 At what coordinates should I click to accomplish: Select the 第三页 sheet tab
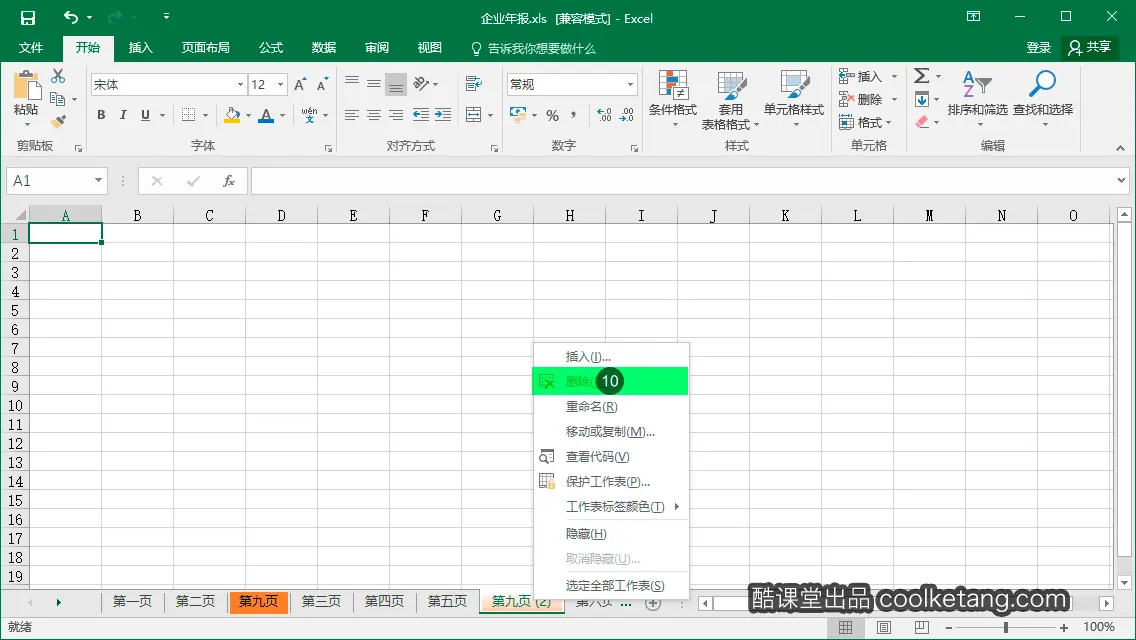[x=321, y=601]
